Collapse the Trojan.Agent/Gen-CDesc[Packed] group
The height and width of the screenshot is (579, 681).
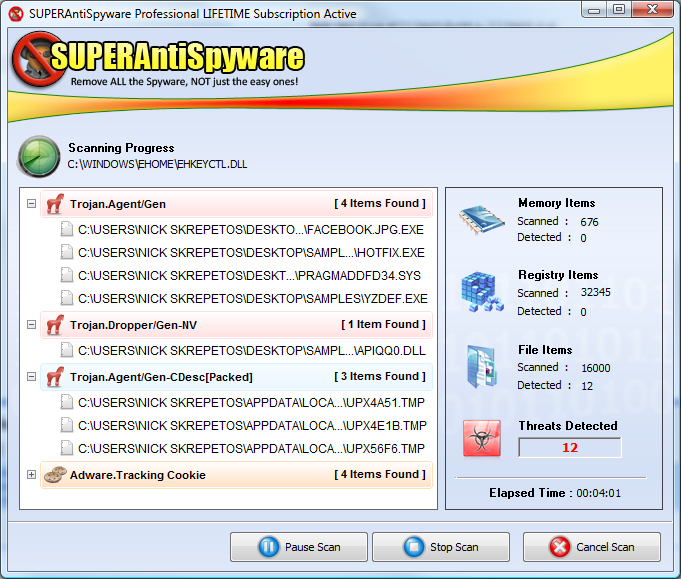[x=31, y=376]
